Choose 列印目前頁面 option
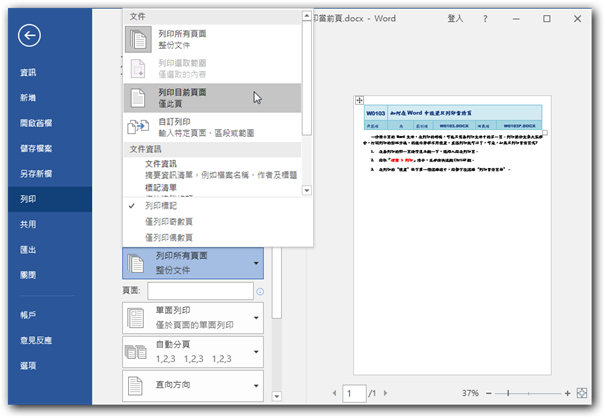Screen dimensions: 605x418 [x=212, y=98]
